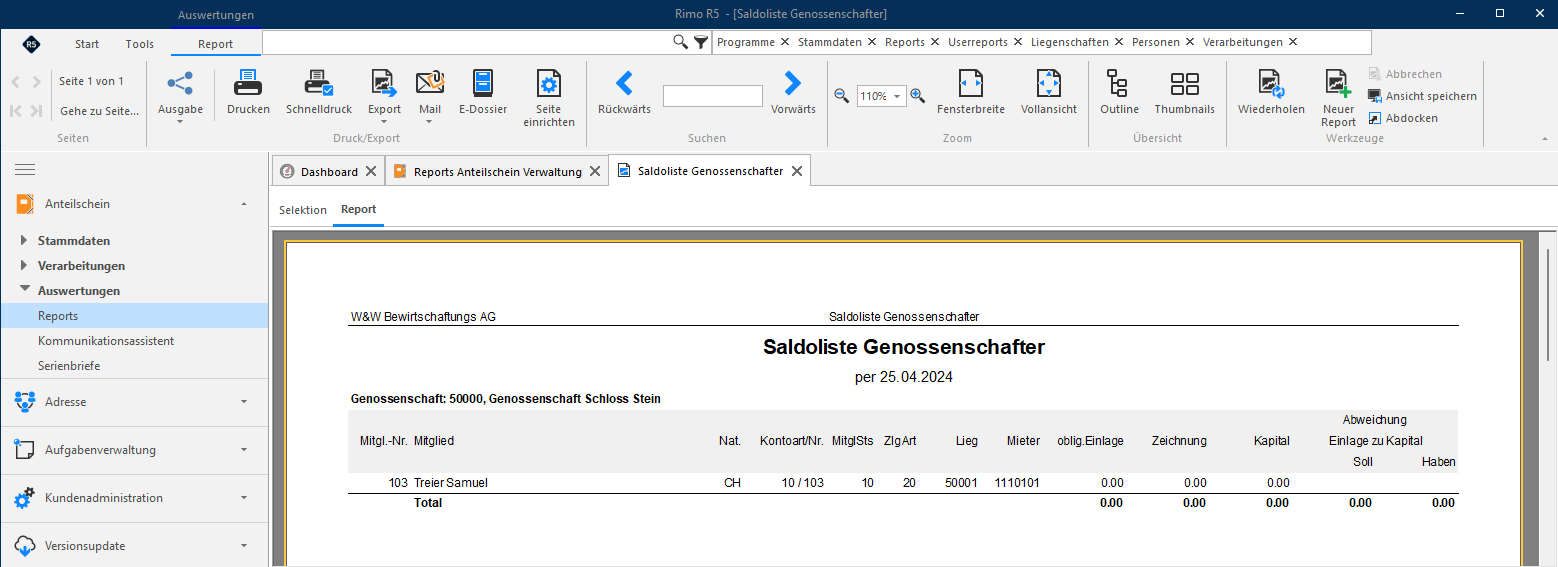Click the member name Treier Samuel
This screenshot has height=567, width=1558.
pyautogui.click(x=451, y=483)
